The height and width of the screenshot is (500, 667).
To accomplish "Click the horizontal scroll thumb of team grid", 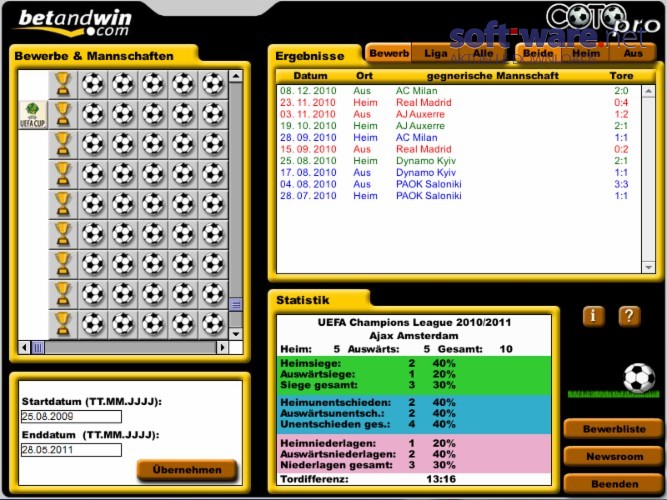I will pyautogui.click(x=38, y=348).
